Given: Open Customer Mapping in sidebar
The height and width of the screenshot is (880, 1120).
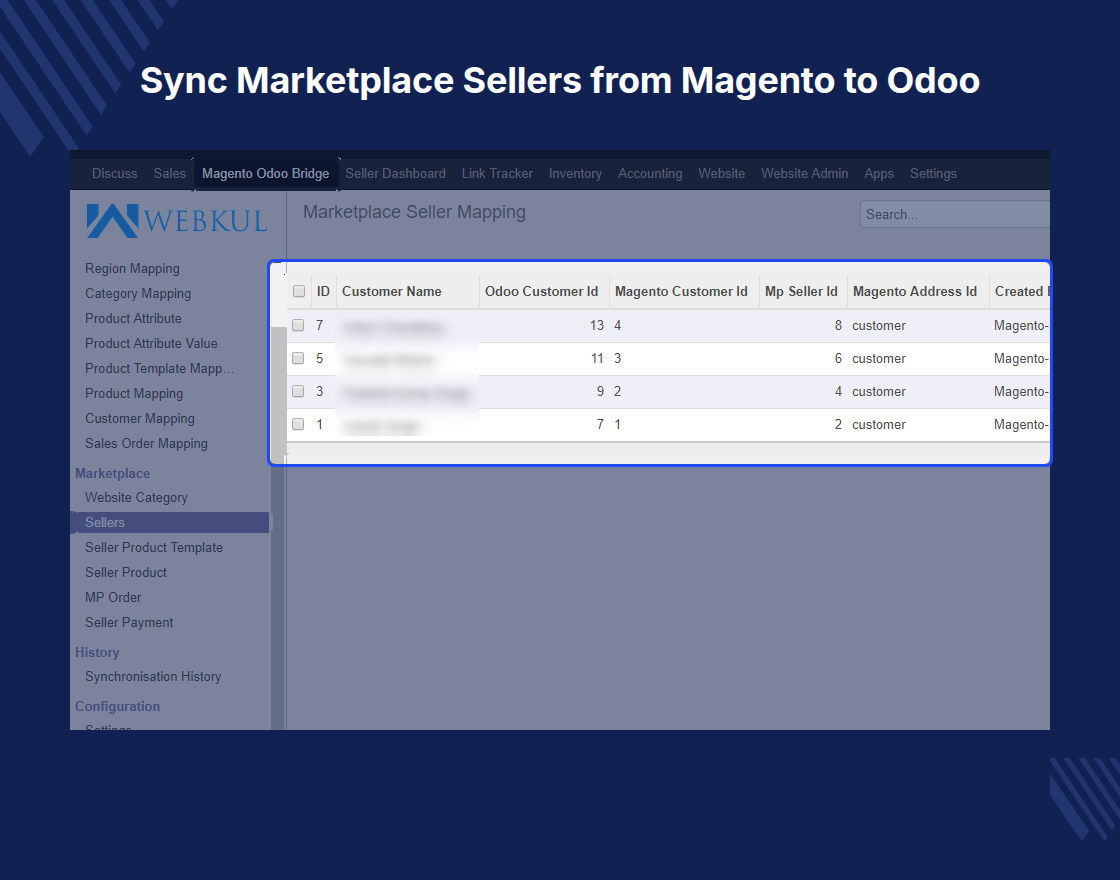Looking at the screenshot, I should [139, 419].
